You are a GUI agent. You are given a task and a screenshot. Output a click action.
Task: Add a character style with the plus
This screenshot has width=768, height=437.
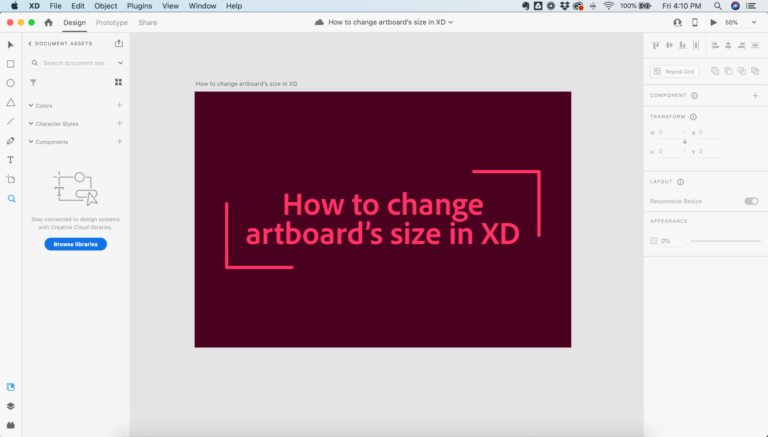coord(119,123)
